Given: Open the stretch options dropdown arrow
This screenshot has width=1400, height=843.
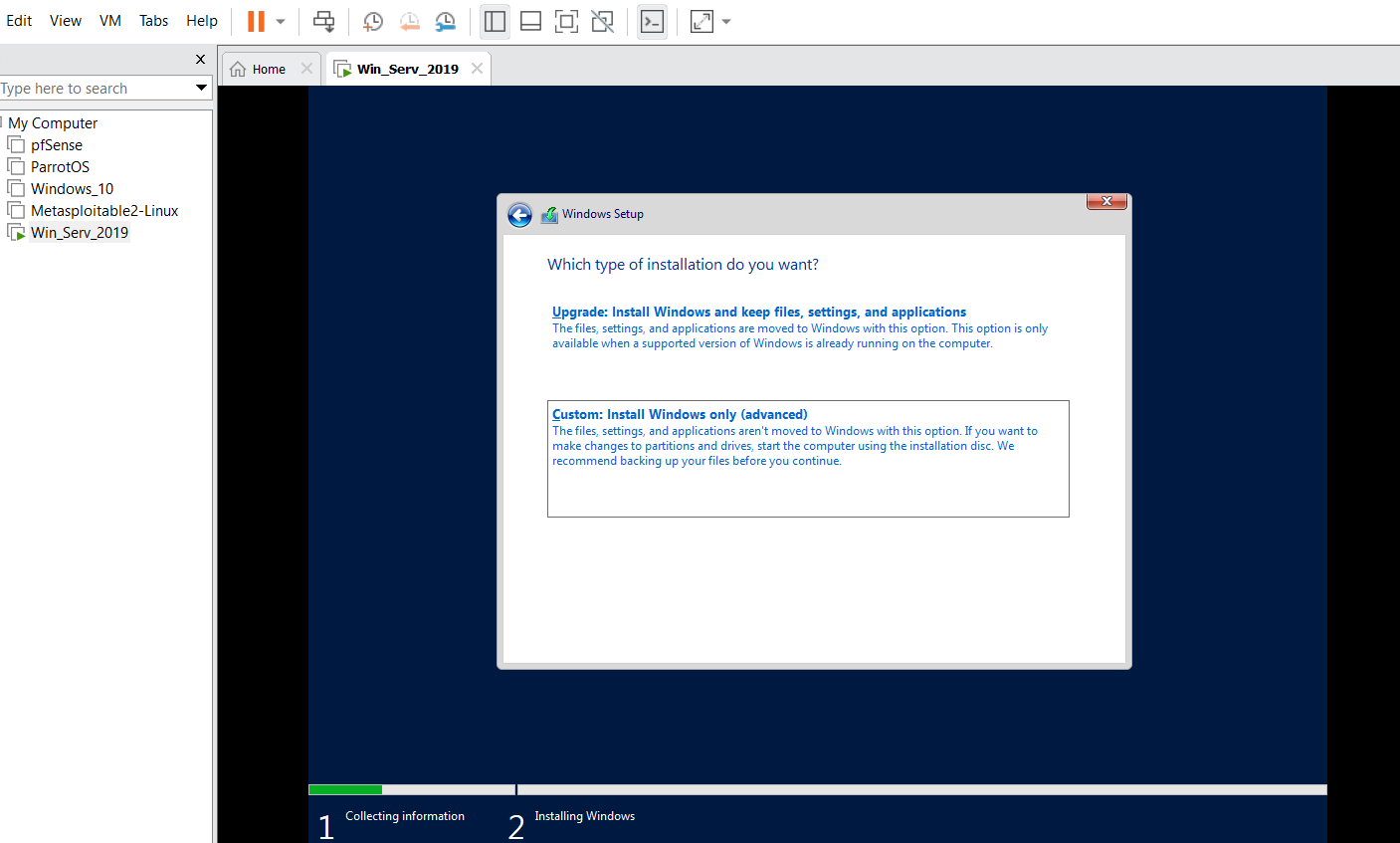Looking at the screenshot, I should click(x=726, y=21).
